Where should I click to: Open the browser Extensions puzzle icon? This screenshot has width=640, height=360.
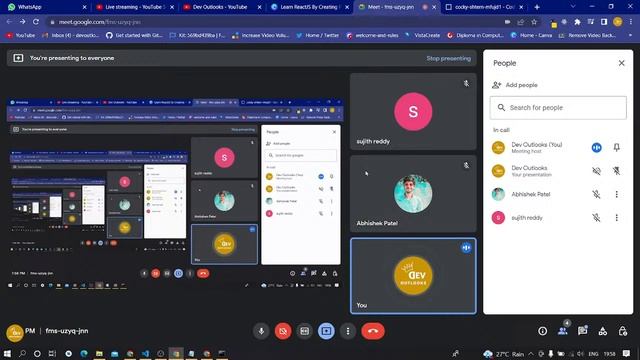[577, 22]
